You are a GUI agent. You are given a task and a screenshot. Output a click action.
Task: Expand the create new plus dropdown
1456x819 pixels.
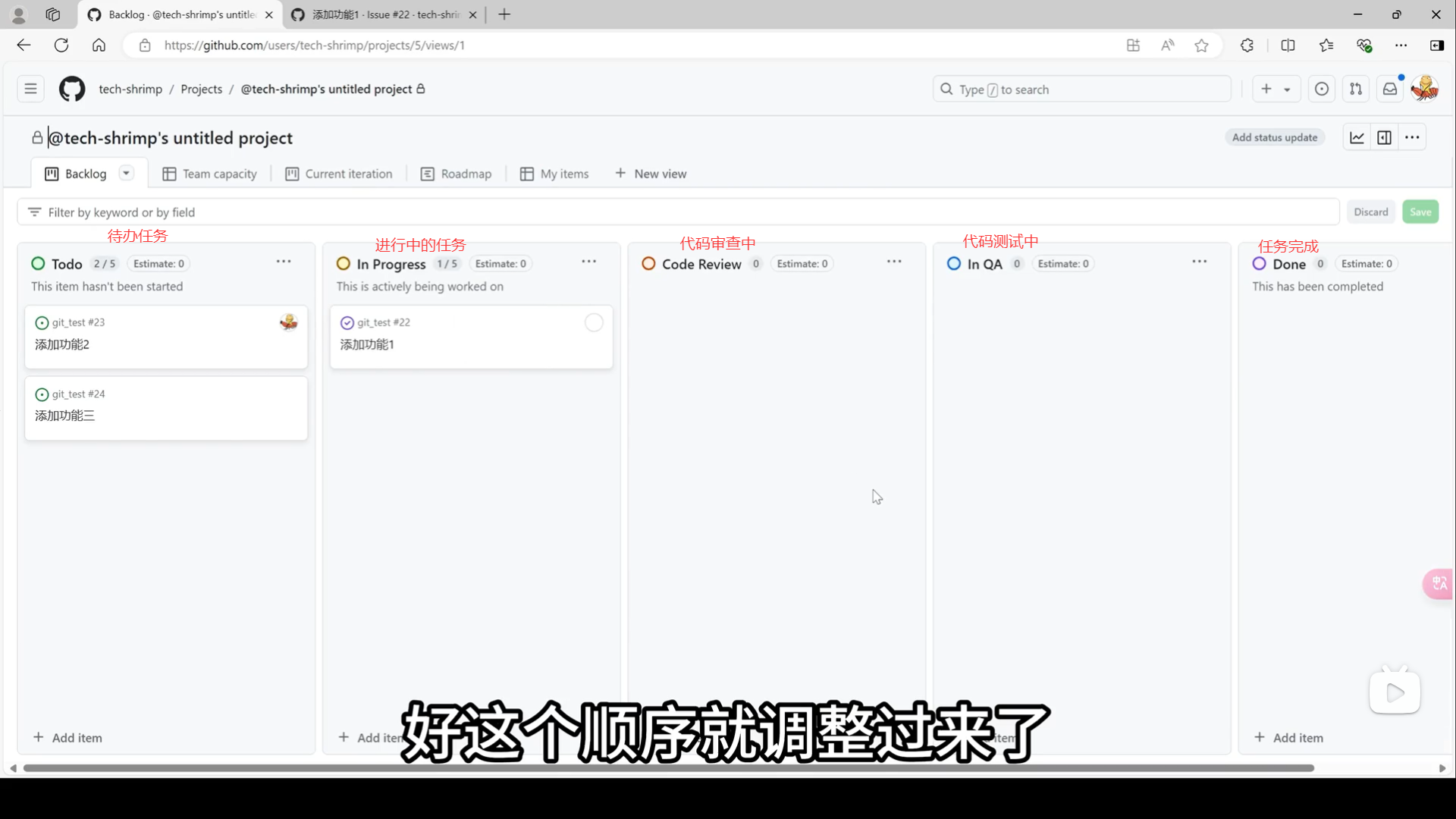click(x=1276, y=89)
